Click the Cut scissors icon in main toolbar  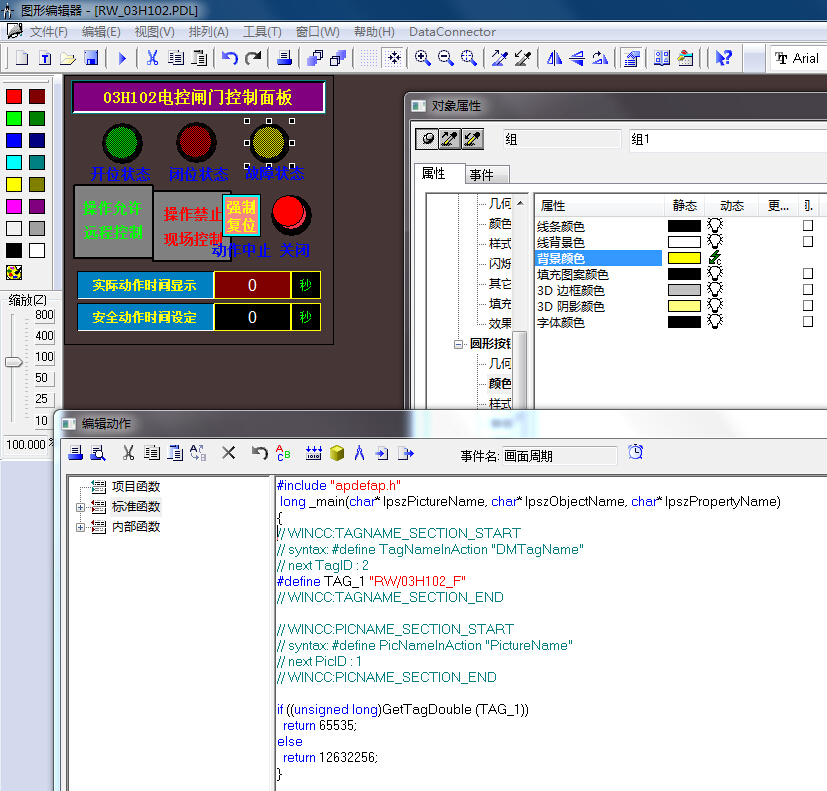pyautogui.click(x=153, y=59)
